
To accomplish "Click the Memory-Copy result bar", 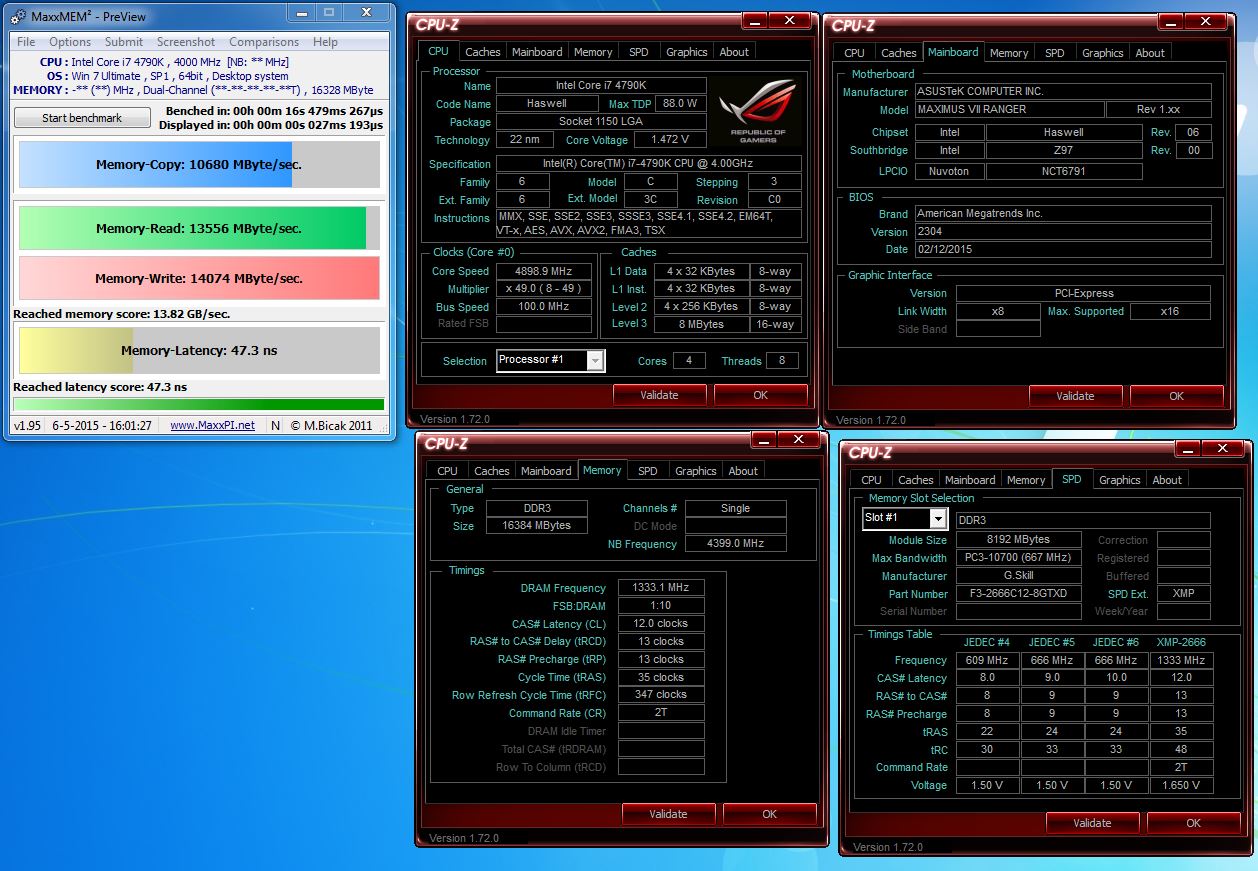I will tap(199, 165).
